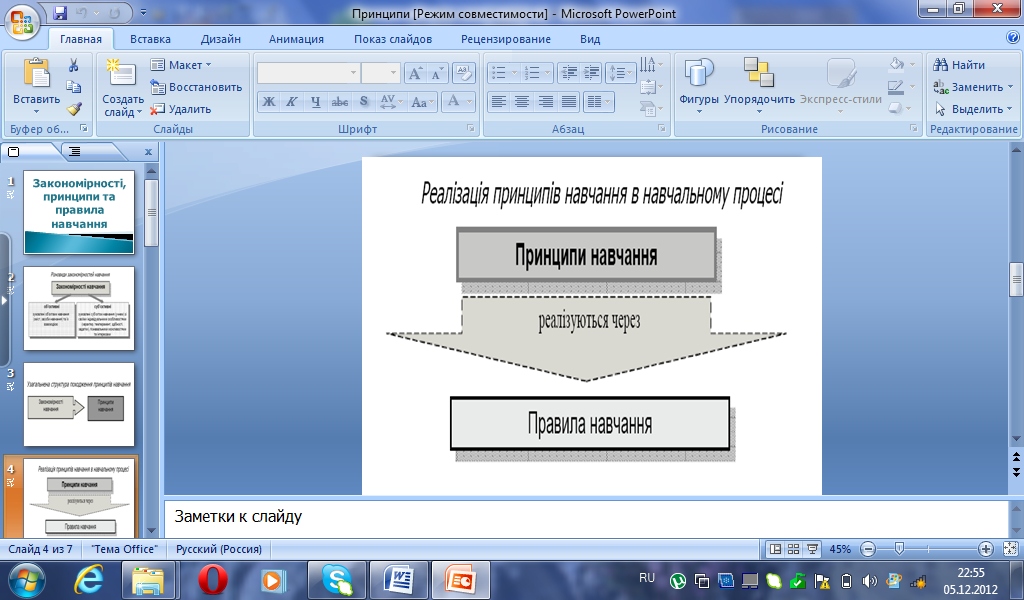This screenshot has width=1024, height=600.
Task: Click Создать слайд new slide
Action: (122, 87)
